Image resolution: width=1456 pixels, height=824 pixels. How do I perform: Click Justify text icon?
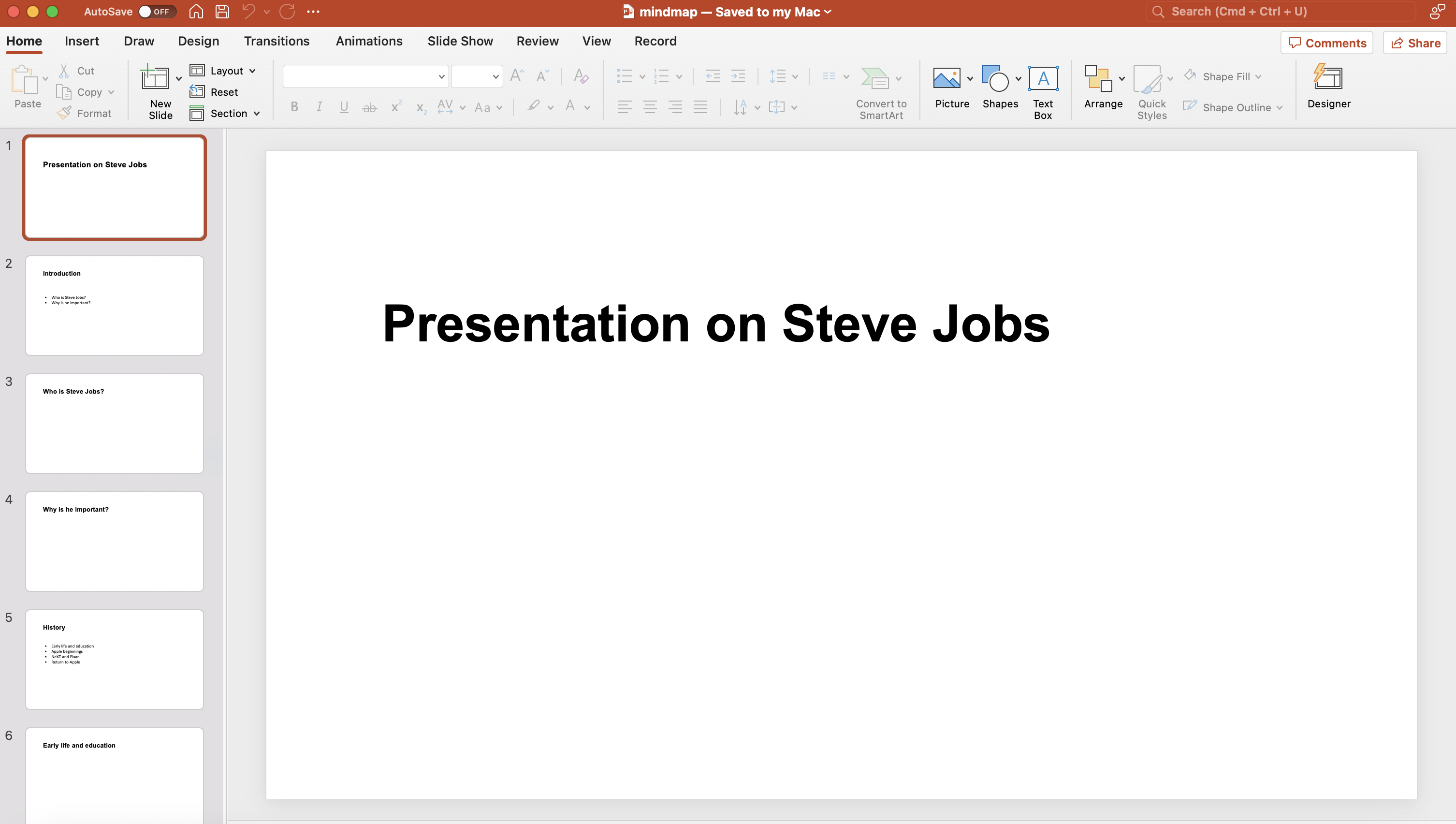point(700,107)
